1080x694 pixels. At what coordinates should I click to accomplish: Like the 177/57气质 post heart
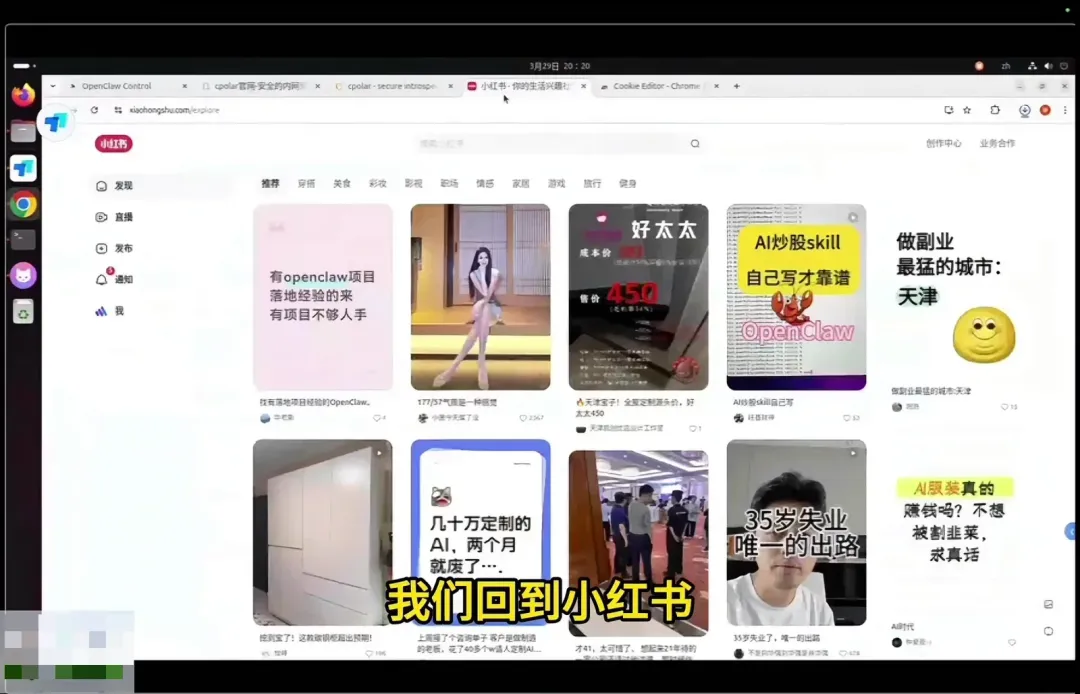pos(523,418)
